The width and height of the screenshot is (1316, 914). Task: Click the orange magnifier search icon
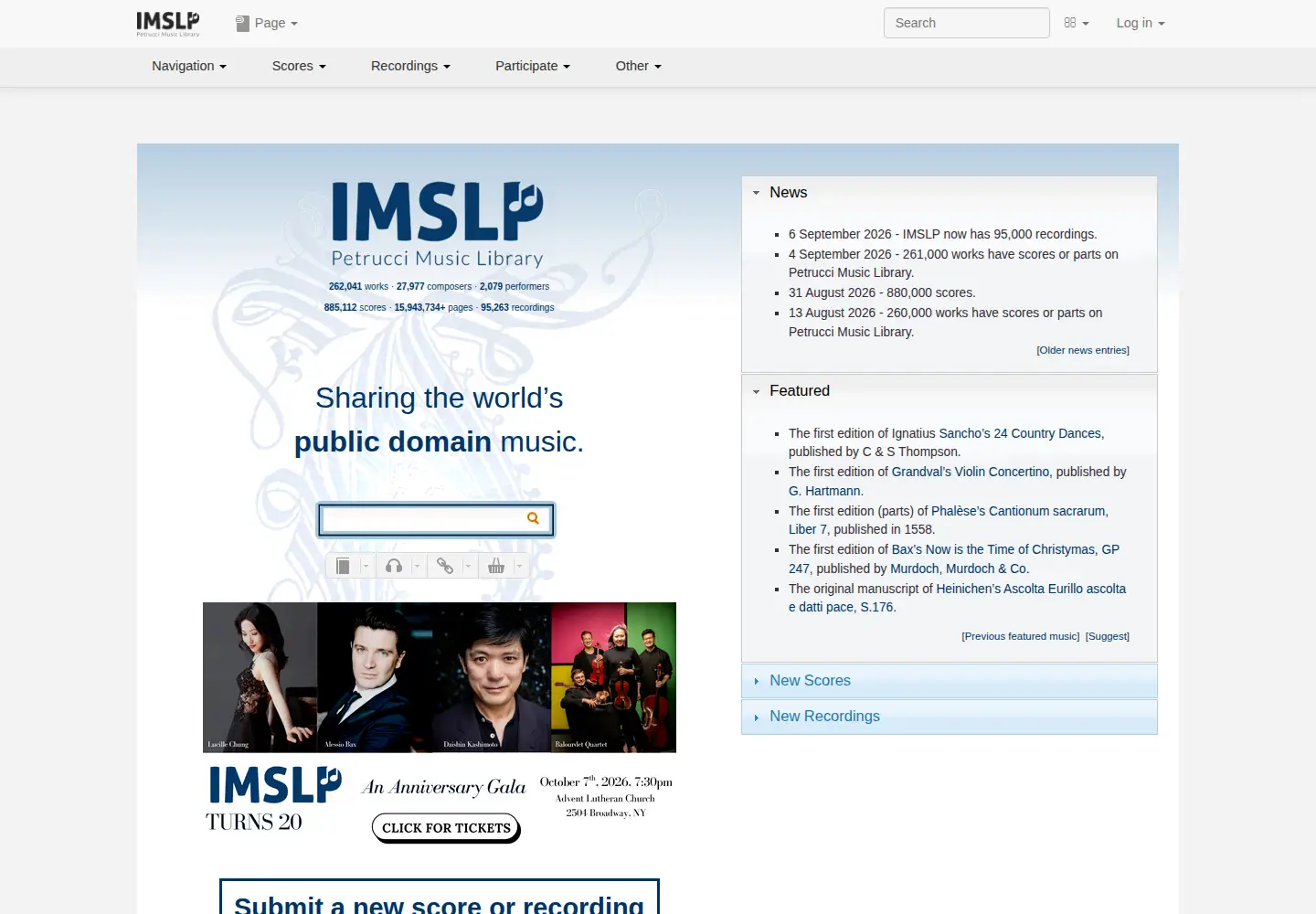click(533, 518)
